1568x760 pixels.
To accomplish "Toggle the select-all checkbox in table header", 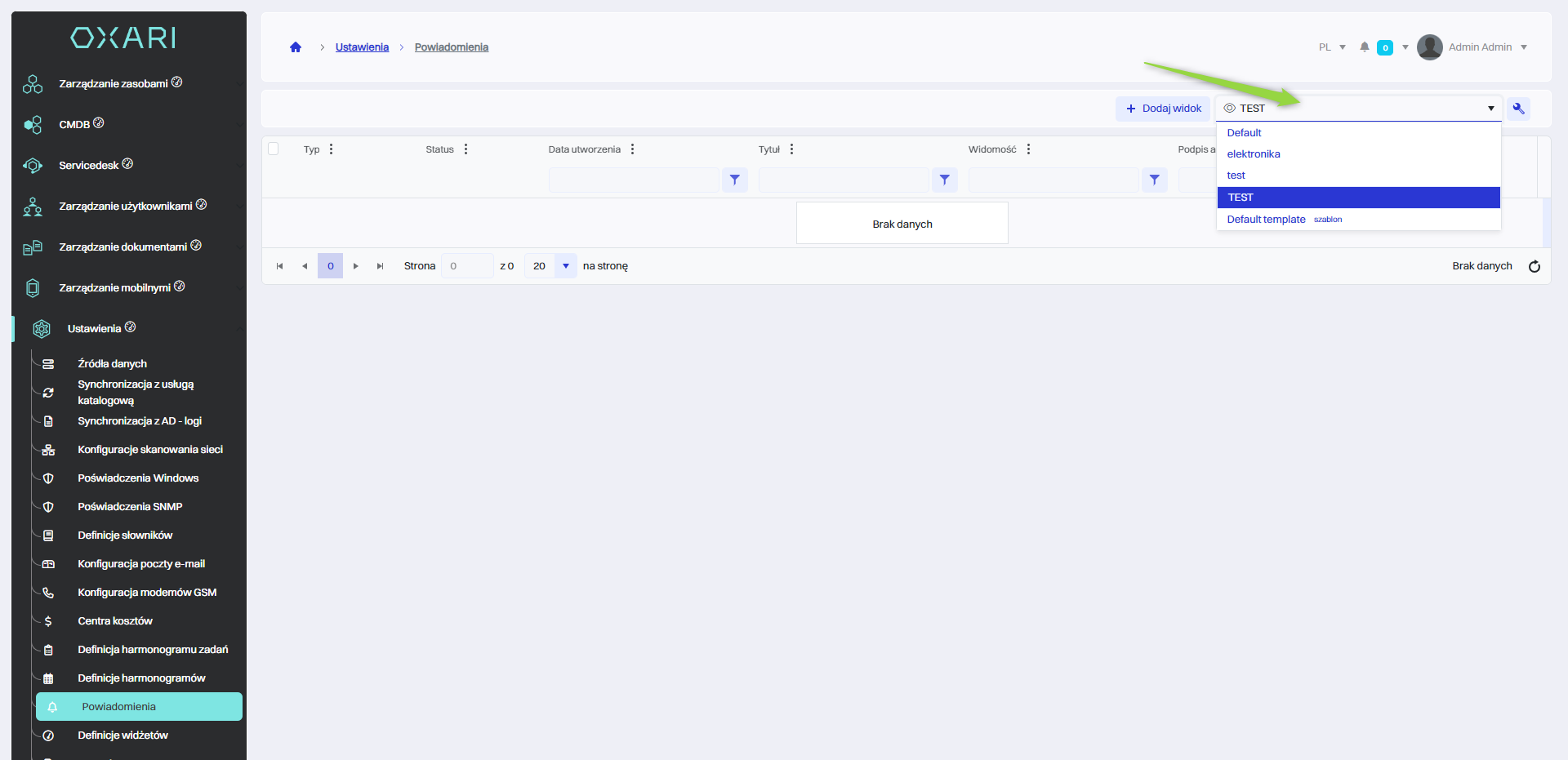I will [x=274, y=149].
